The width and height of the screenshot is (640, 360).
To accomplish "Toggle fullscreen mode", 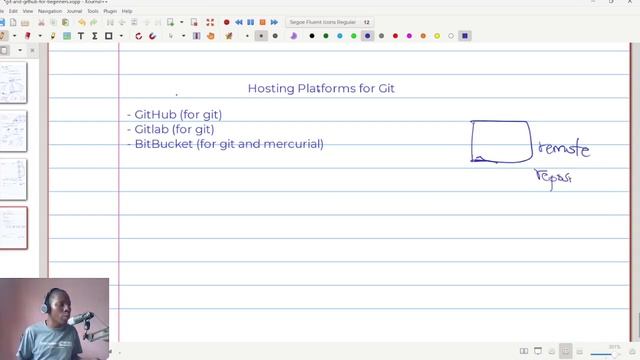I will 210,22.
